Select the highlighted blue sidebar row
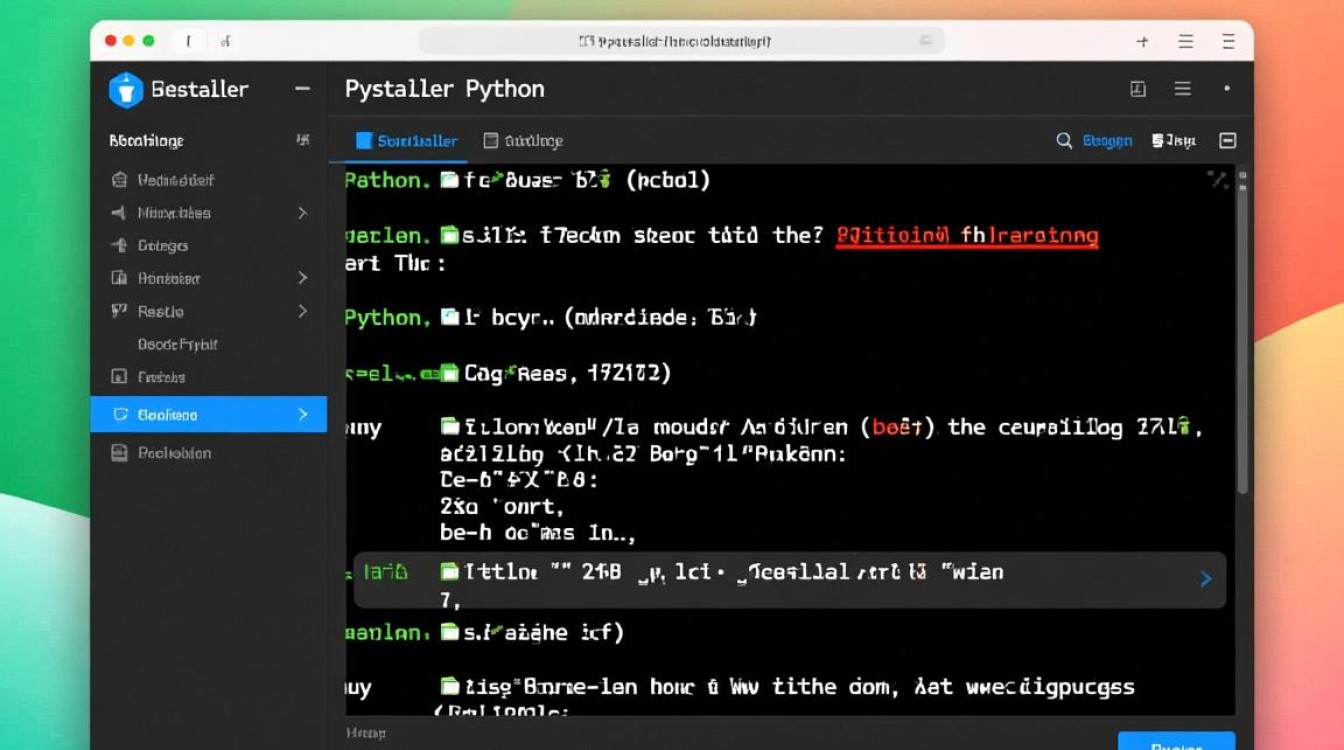 tap(208, 414)
